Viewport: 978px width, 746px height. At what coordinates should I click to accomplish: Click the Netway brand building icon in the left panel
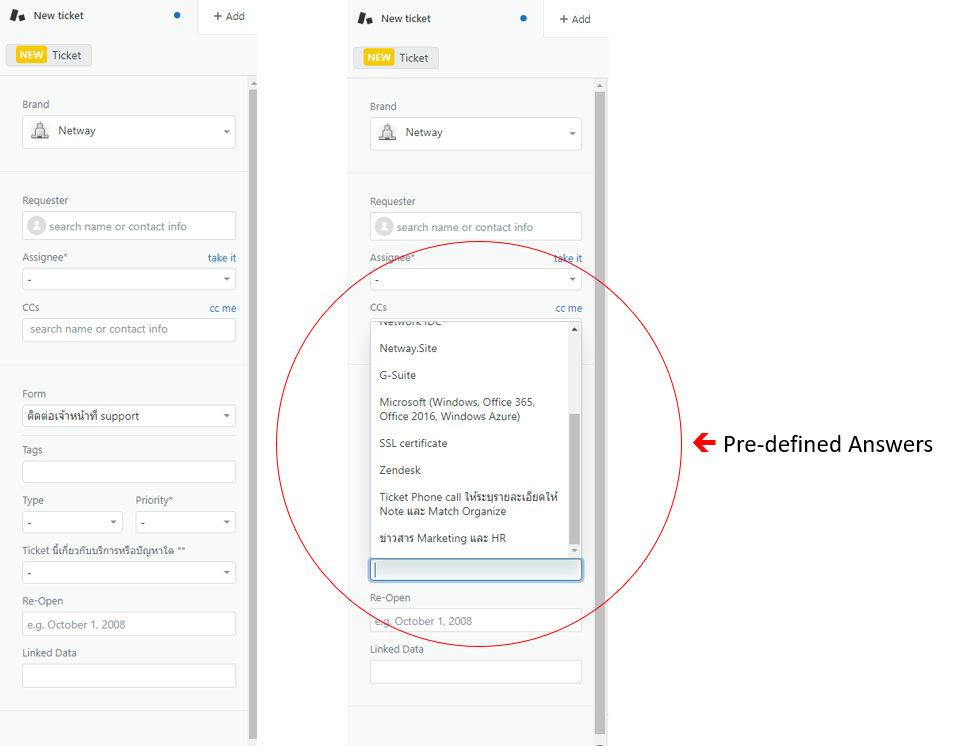[40, 131]
